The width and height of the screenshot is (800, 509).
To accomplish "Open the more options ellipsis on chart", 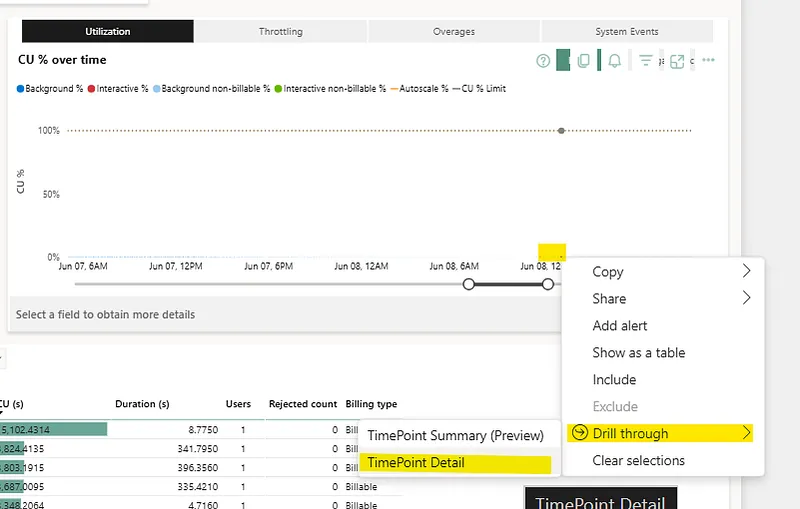I will 708,60.
